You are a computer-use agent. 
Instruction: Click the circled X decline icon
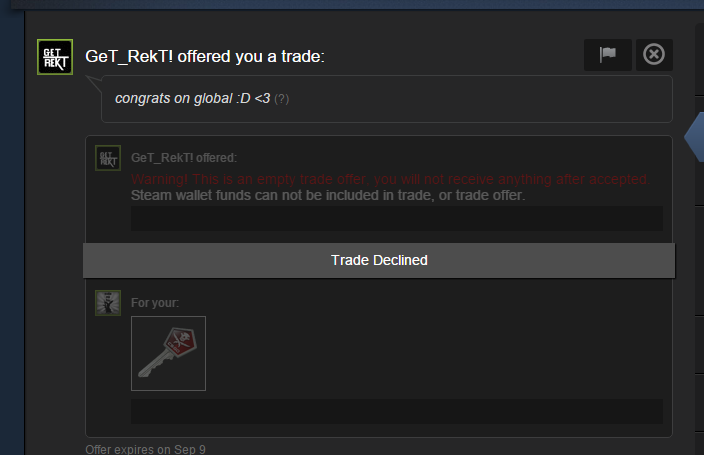(x=654, y=55)
